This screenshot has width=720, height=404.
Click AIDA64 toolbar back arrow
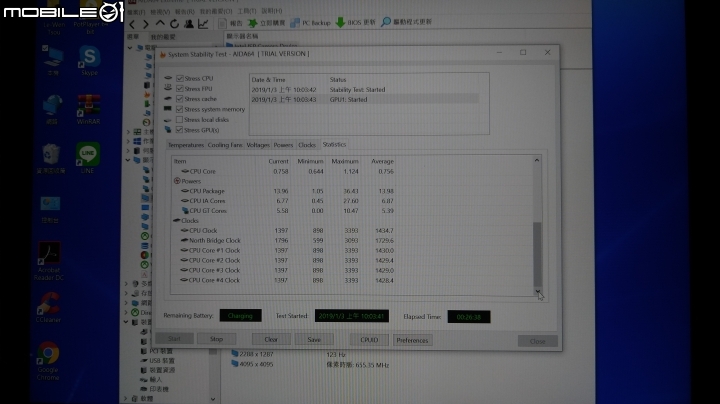click(132, 24)
